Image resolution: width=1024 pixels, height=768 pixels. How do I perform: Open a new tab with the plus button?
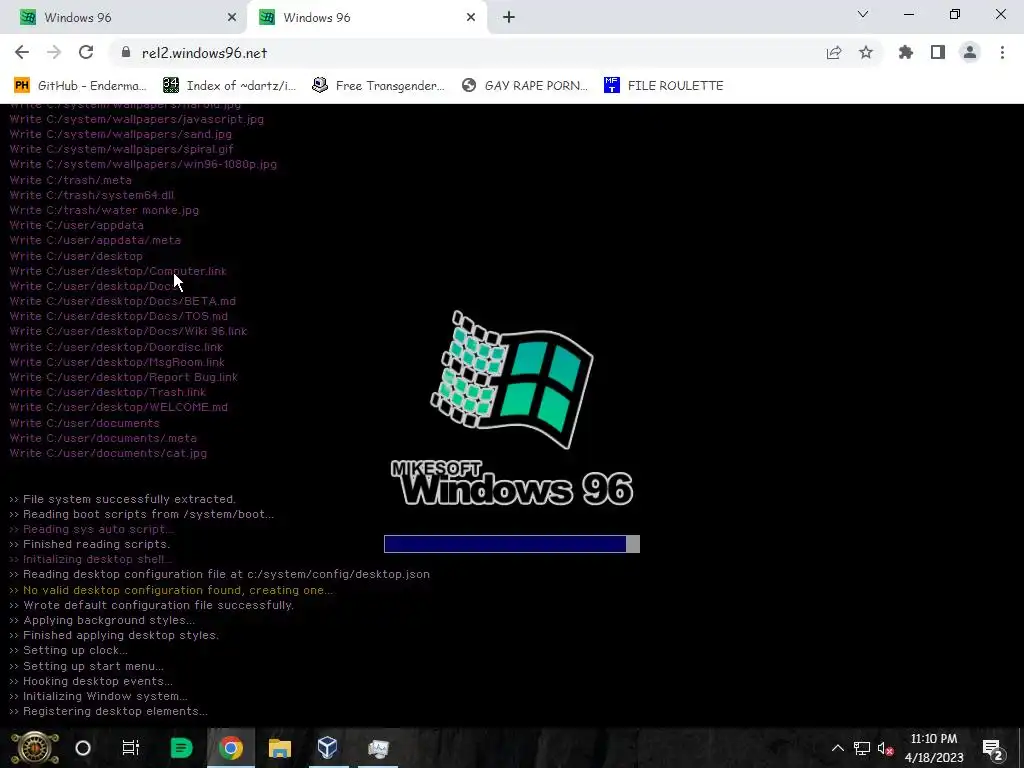point(509,18)
